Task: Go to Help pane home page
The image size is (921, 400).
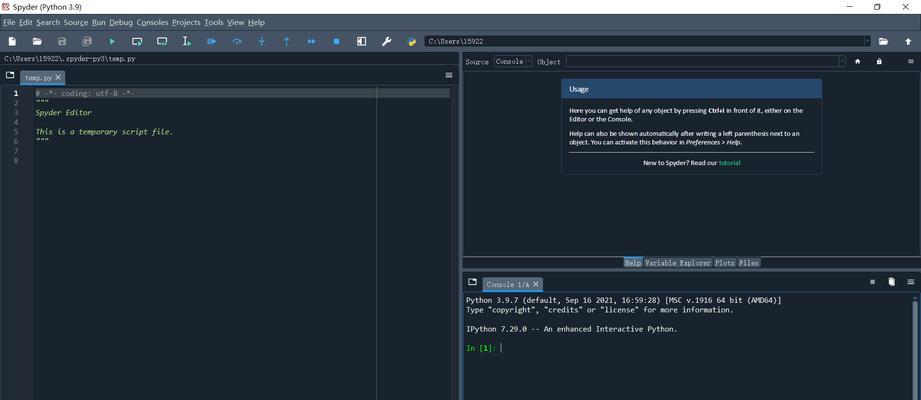Action: [x=858, y=61]
